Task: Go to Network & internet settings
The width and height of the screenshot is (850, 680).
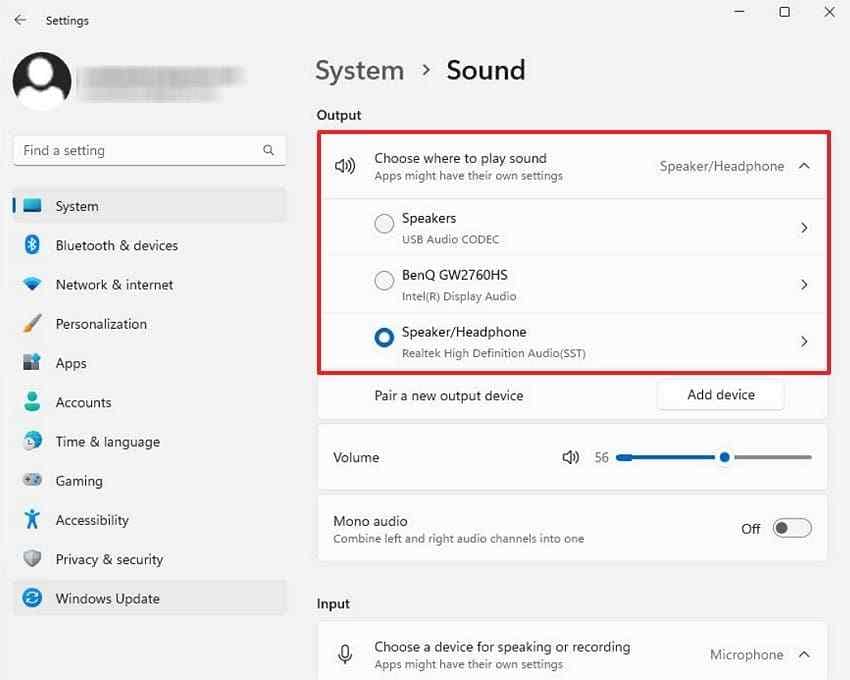Action: point(150,284)
